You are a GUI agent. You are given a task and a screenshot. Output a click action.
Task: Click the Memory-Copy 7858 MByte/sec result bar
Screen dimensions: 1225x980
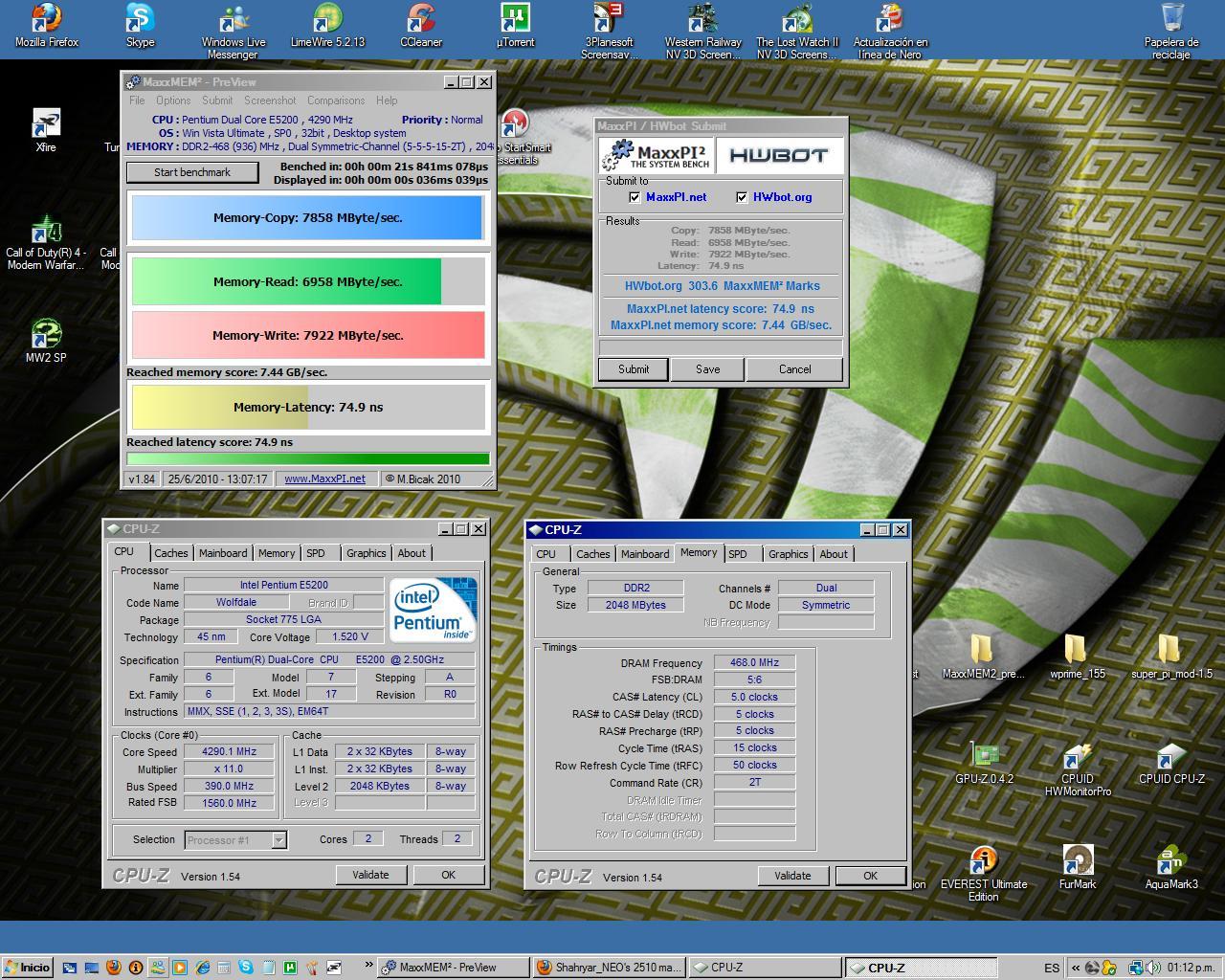pos(307,218)
